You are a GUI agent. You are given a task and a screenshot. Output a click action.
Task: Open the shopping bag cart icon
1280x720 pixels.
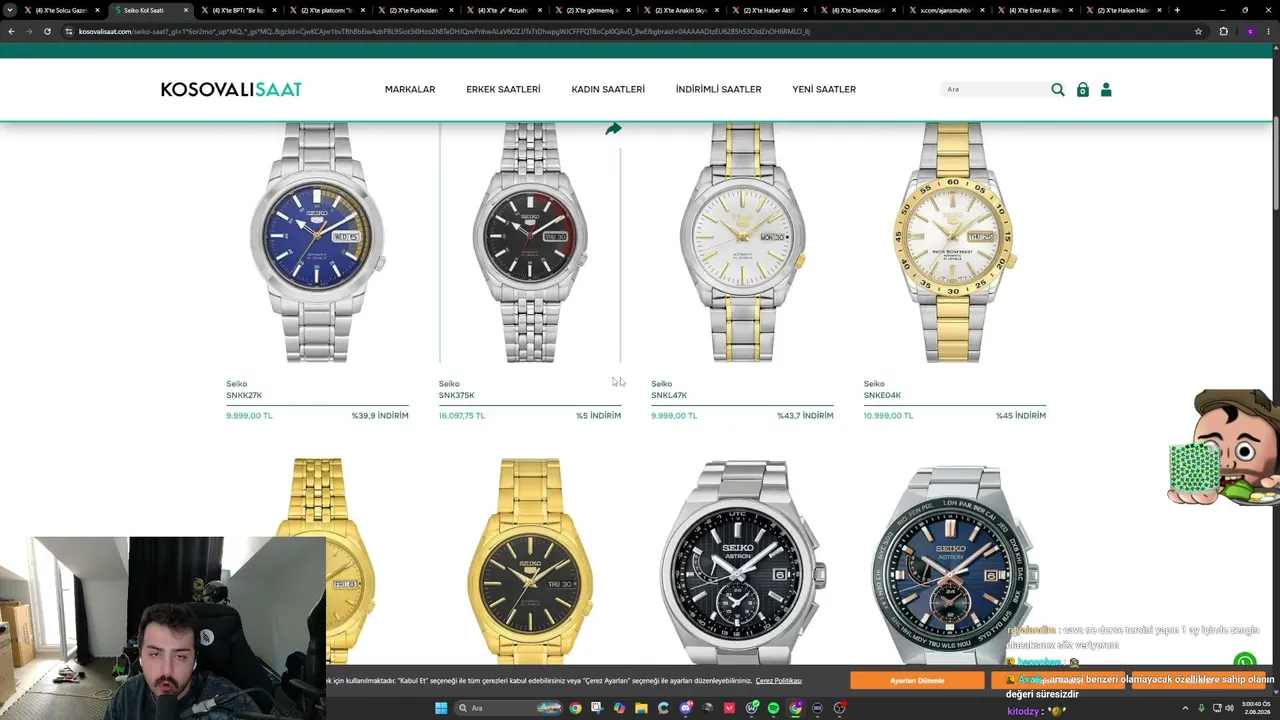[x=1082, y=90]
